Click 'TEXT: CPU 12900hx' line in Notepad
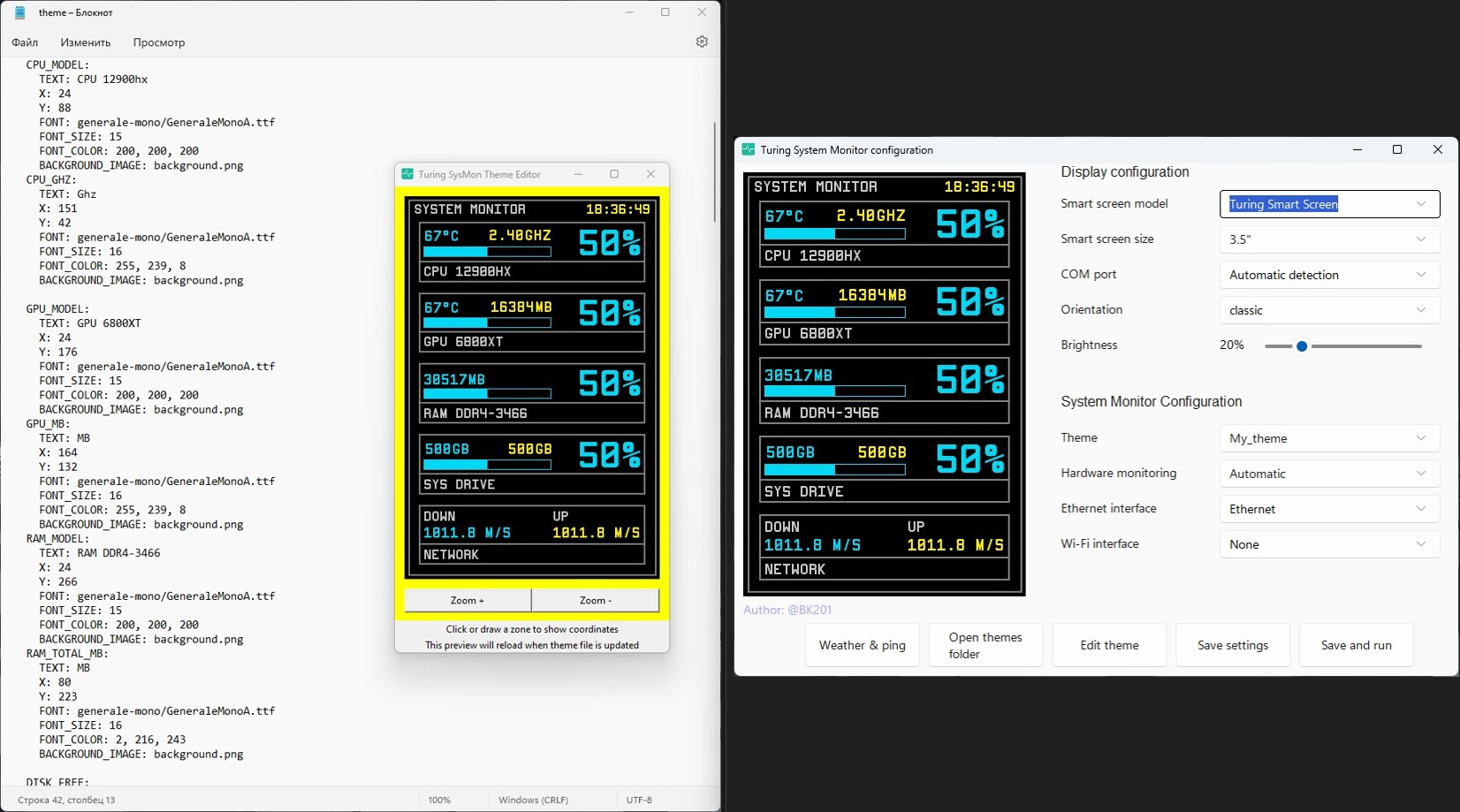This screenshot has height=812, width=1460. pyautogui.click(x=93, y=79)
